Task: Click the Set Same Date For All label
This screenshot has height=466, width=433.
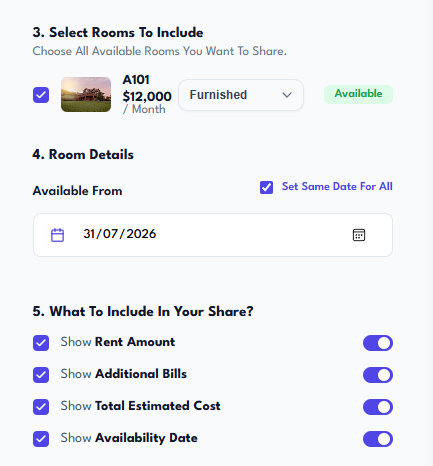Action: (337, 186)
